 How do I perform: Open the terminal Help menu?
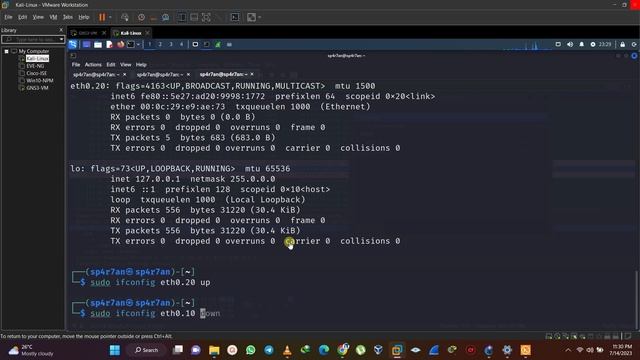[141, 64]
